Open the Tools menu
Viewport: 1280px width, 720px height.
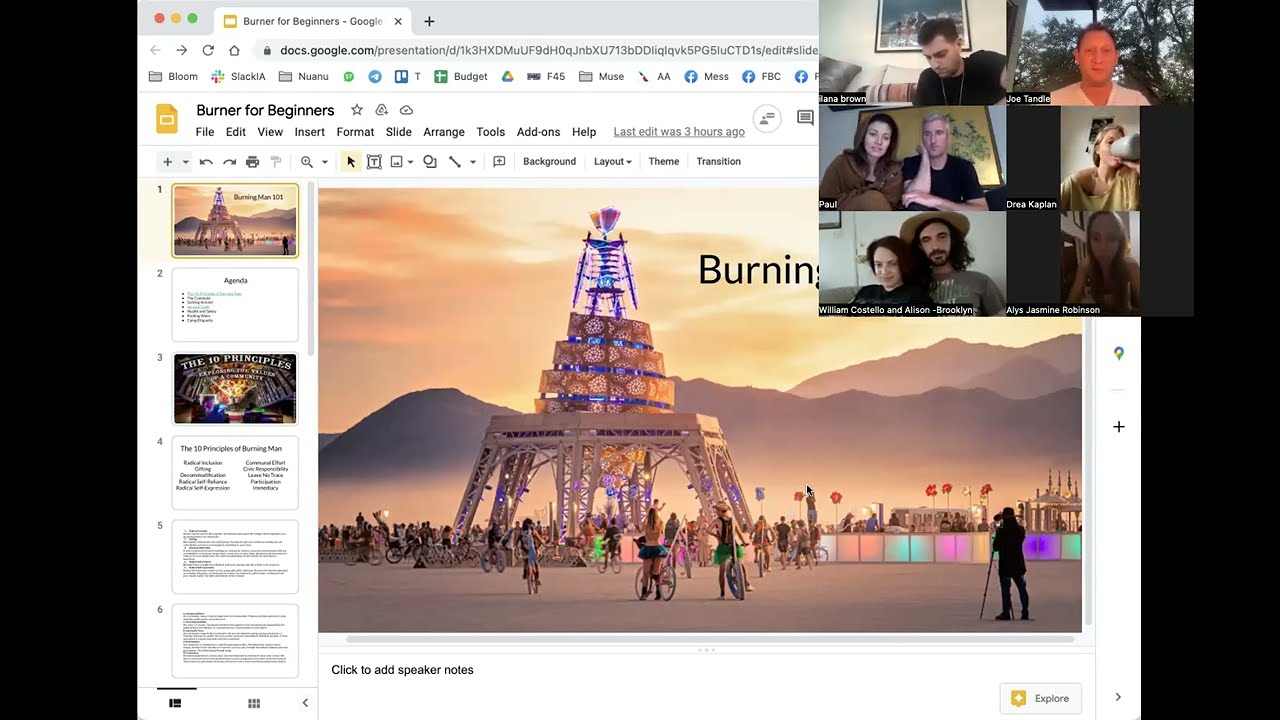coord(491,132)
